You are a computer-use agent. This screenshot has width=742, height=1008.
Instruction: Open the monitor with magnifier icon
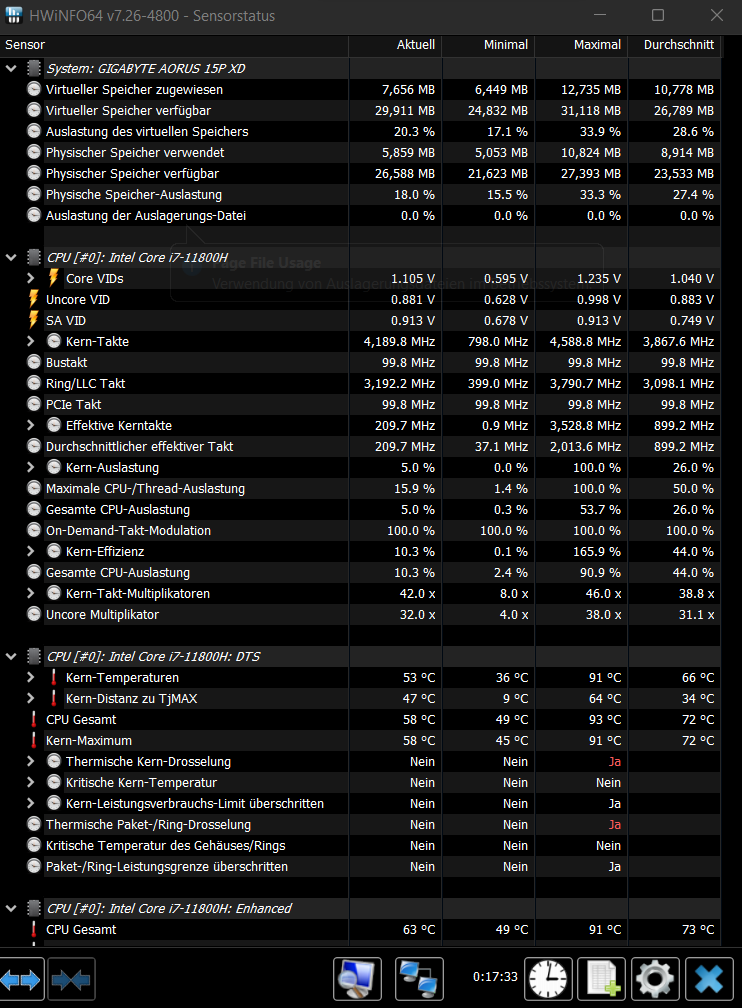tap(357, 979)
